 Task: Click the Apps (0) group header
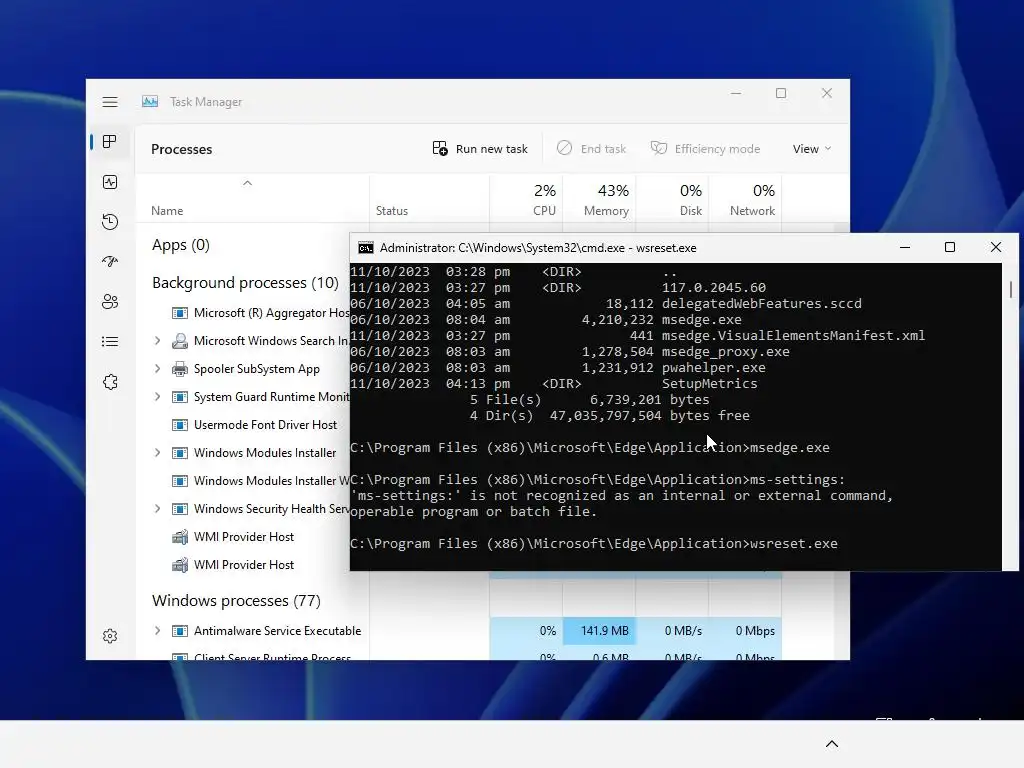point(181,245)
